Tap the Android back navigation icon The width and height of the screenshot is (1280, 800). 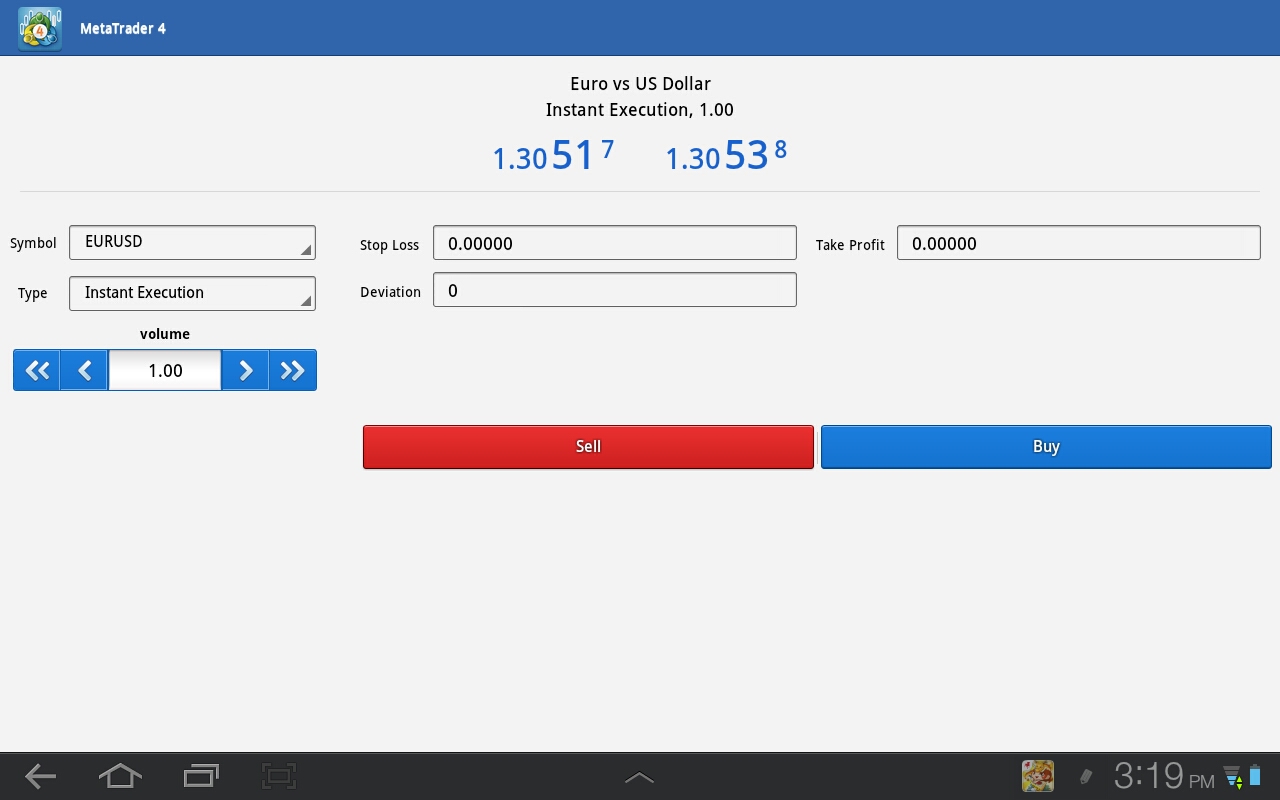pos(40,776)
